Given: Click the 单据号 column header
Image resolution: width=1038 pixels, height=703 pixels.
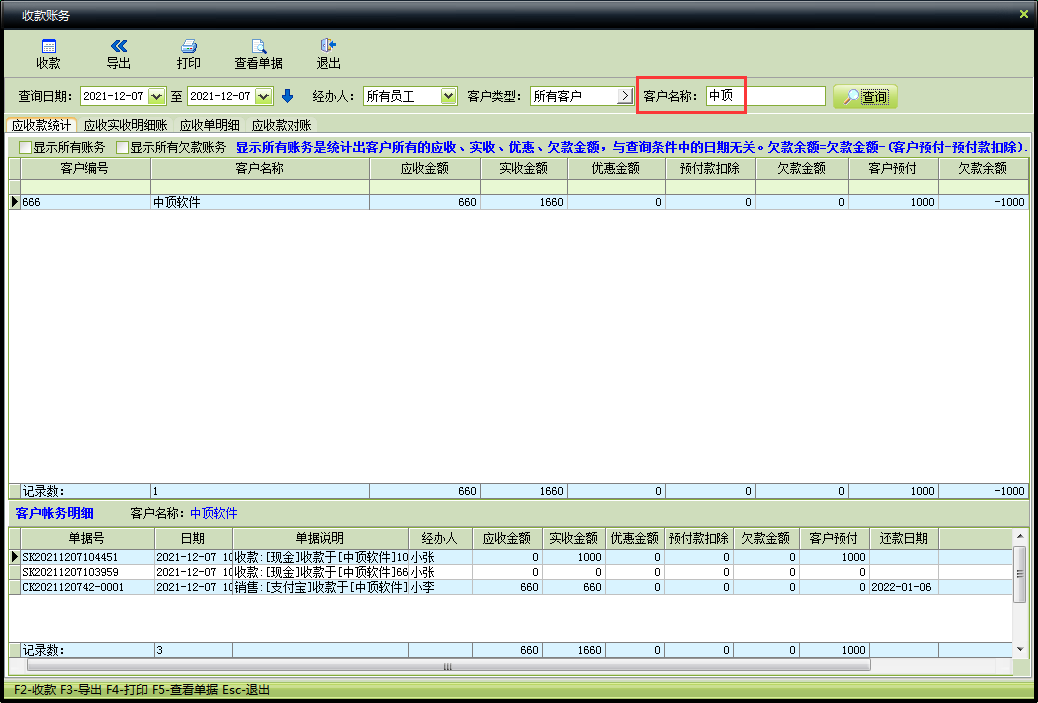Looking at the screenshot, I should (87, 539).
